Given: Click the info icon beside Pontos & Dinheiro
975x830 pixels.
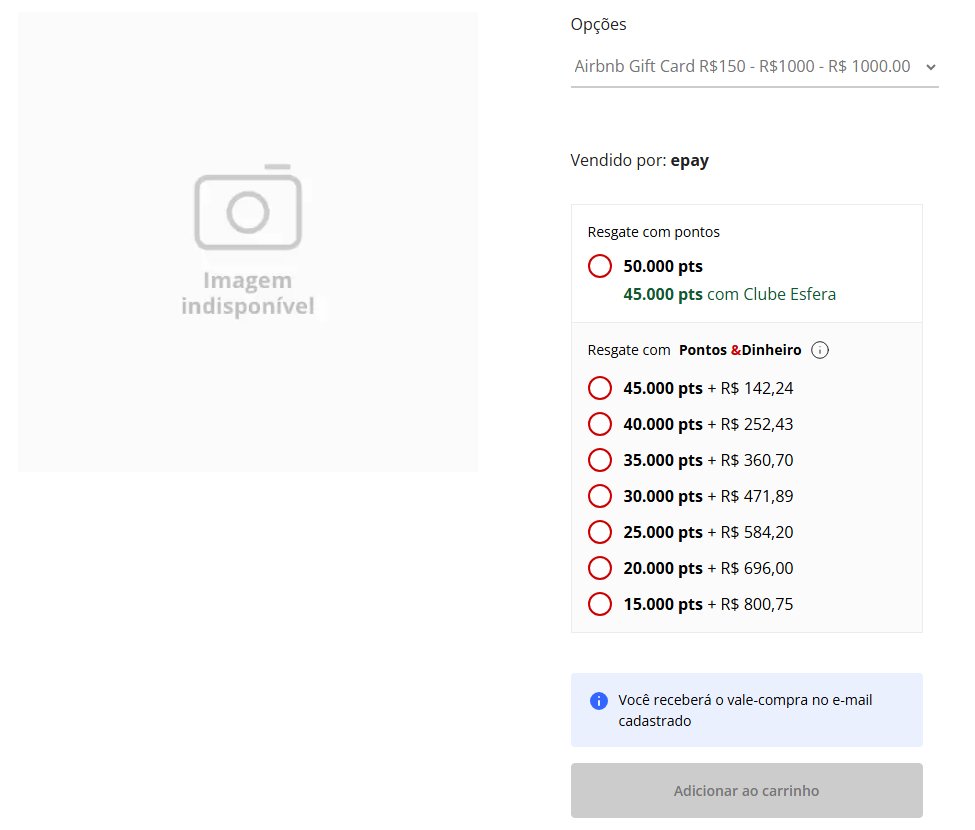Looking at the screenshot, I should pyautogui.click(x=820, y=350).
